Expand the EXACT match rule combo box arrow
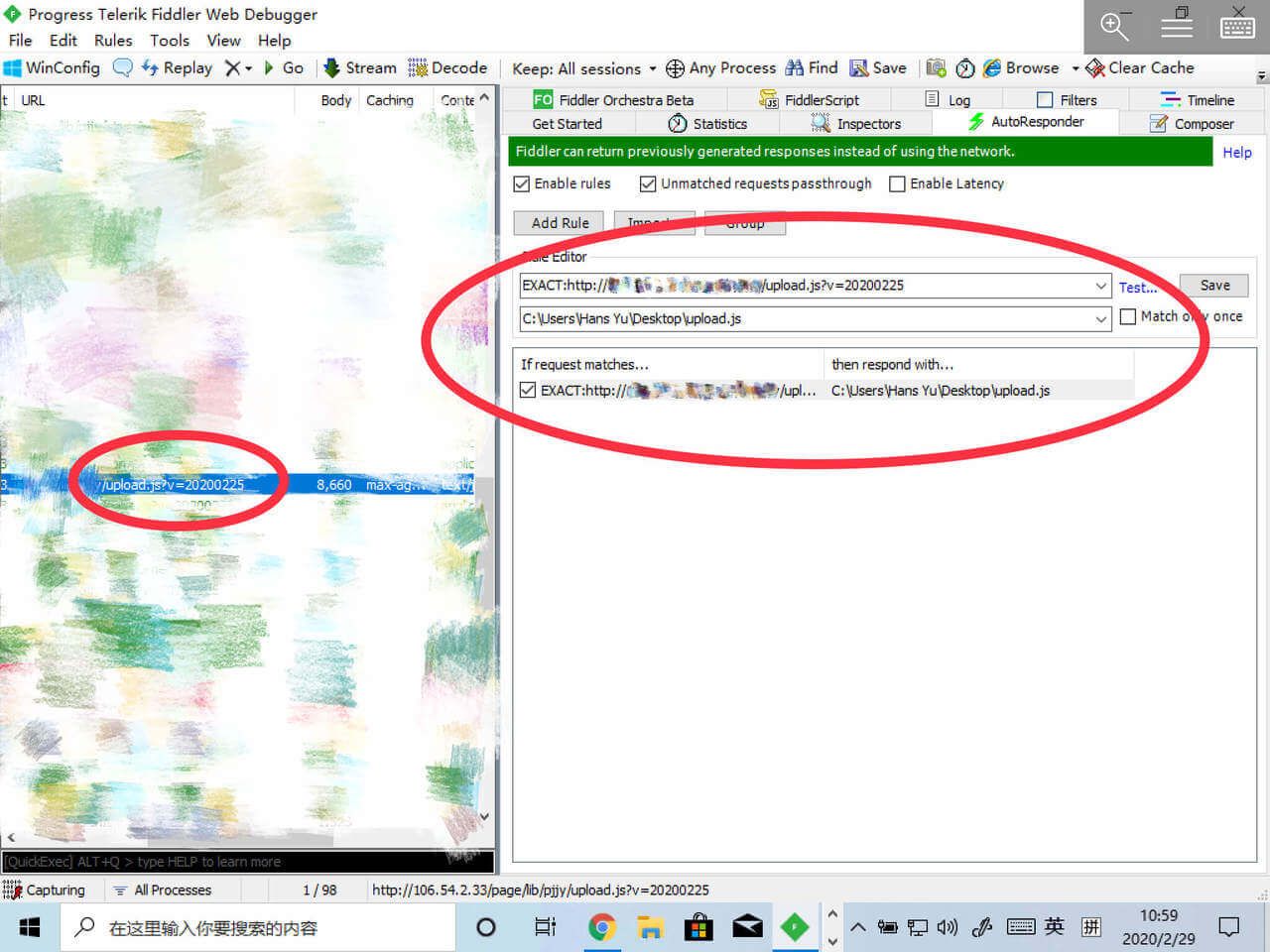 coord(1100,286)
